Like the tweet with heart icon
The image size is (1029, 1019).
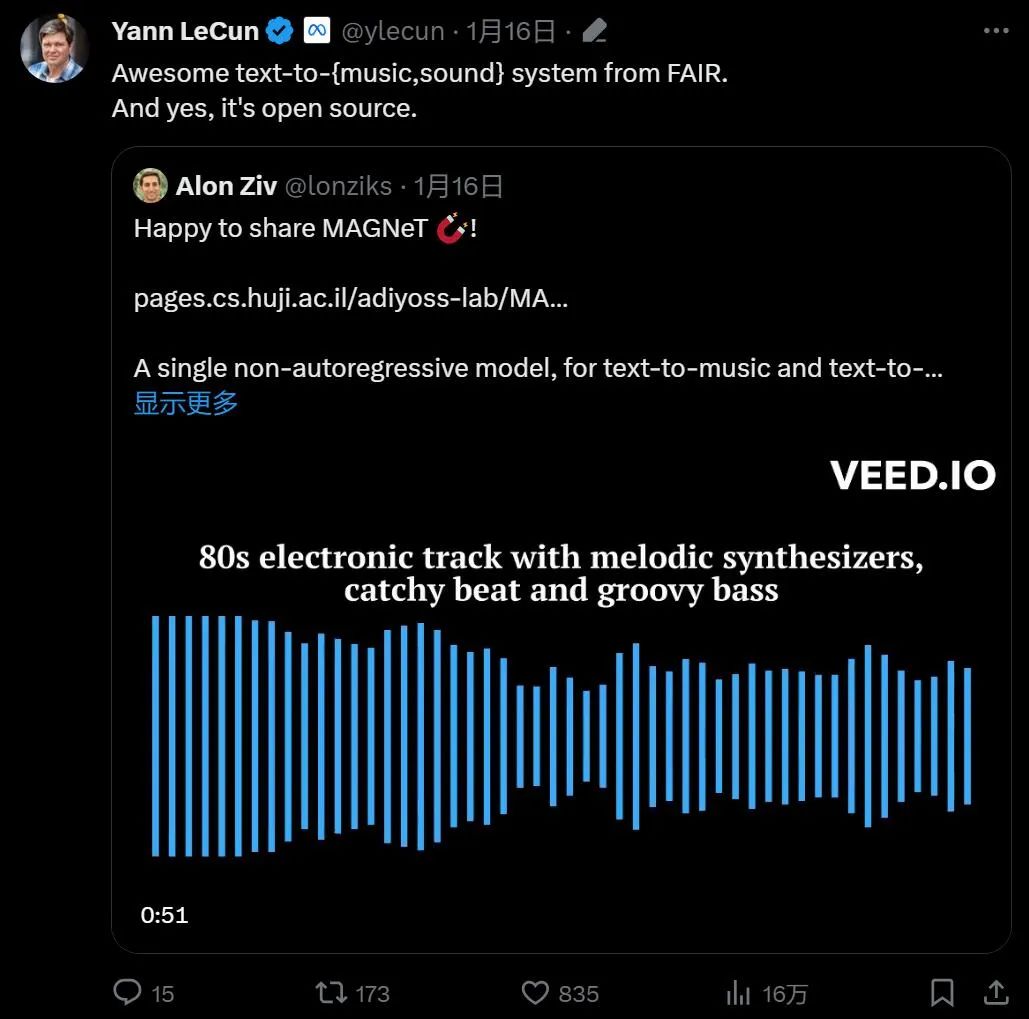tap(536, 992)
